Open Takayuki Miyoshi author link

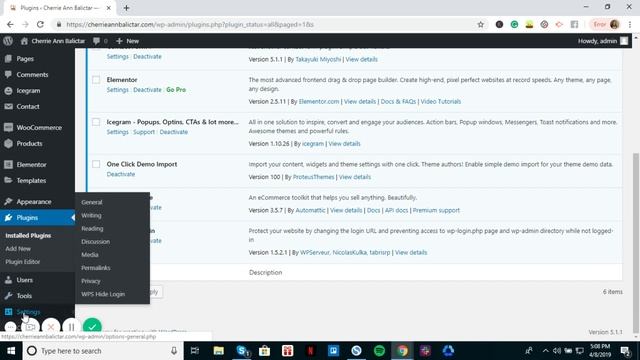click(x=318, y=60)
